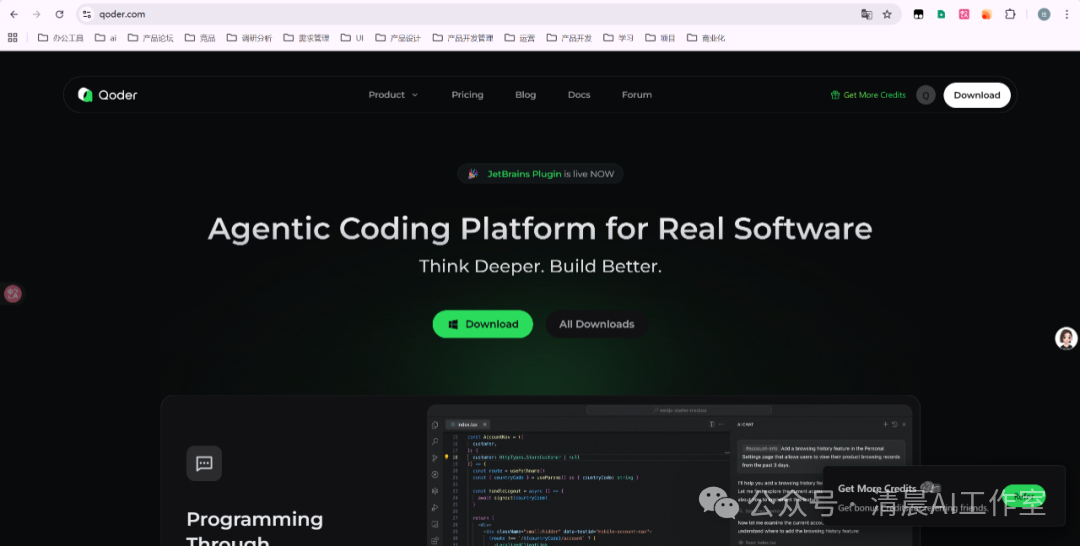Go back using browser back arrow
This screenshot has width=1080, height=546.
(x=14, y=14)
